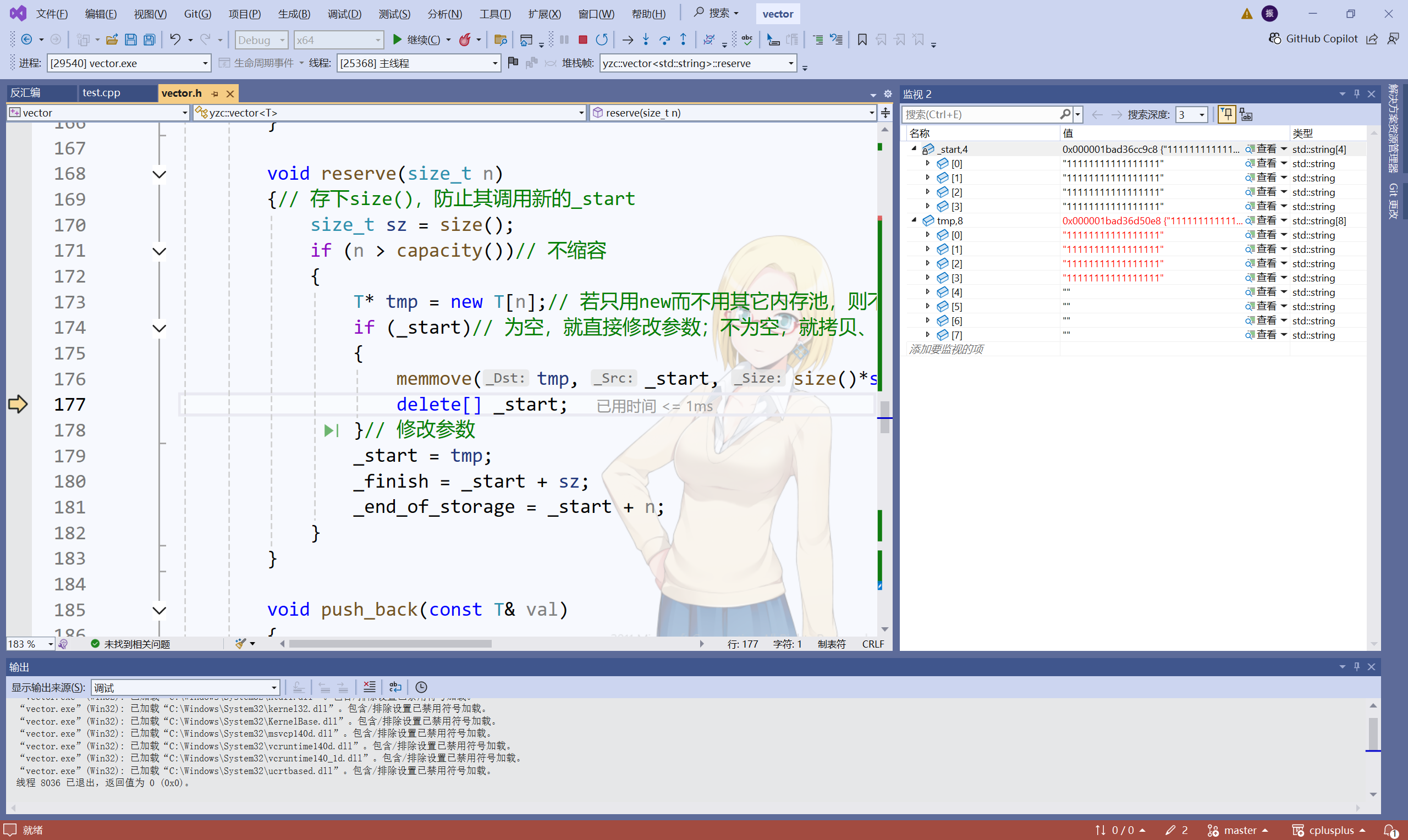Toggle the pin icon on the vector.h tab

pos(215,93)
